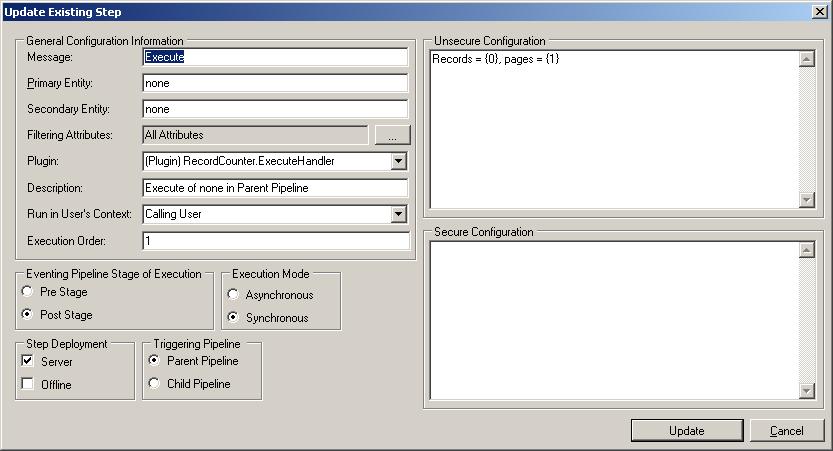Click the Execution Order field
Viewport: 833px width, 451px height.
pos(276,241)
